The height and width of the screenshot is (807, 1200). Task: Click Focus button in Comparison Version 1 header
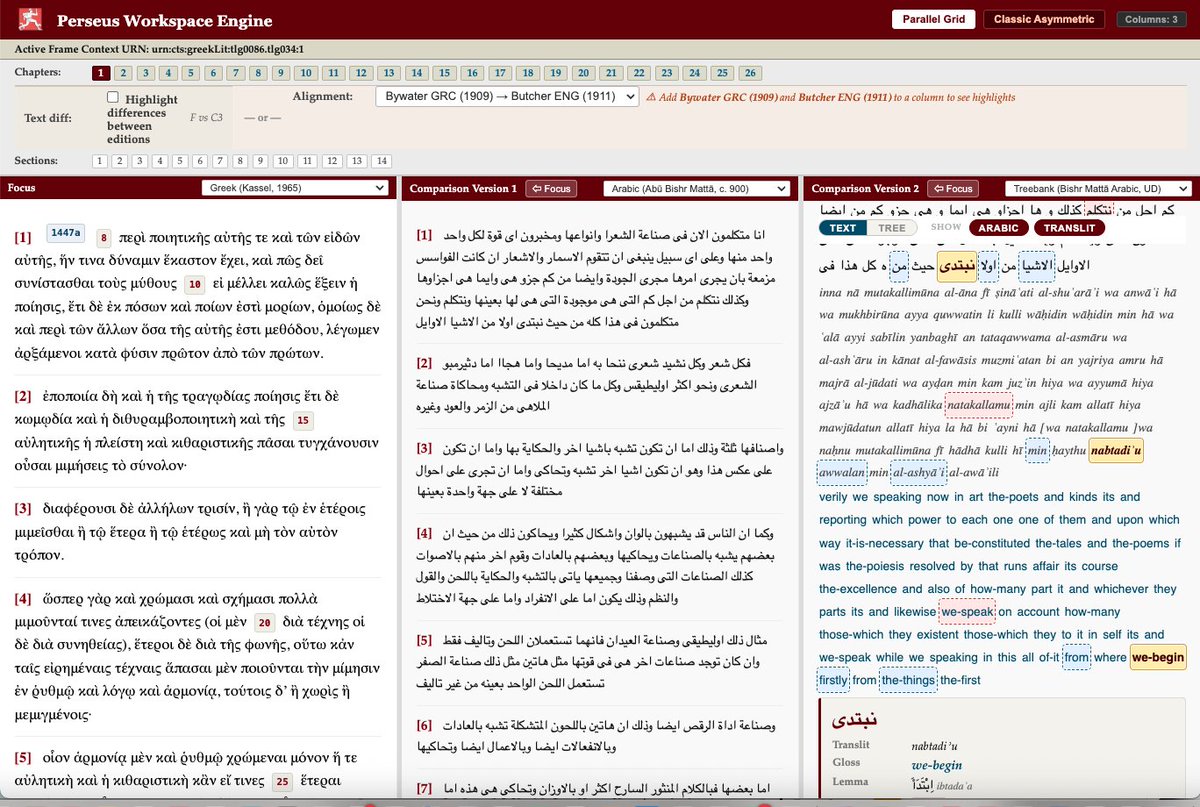pyautogui.click(x=551, y=188)
